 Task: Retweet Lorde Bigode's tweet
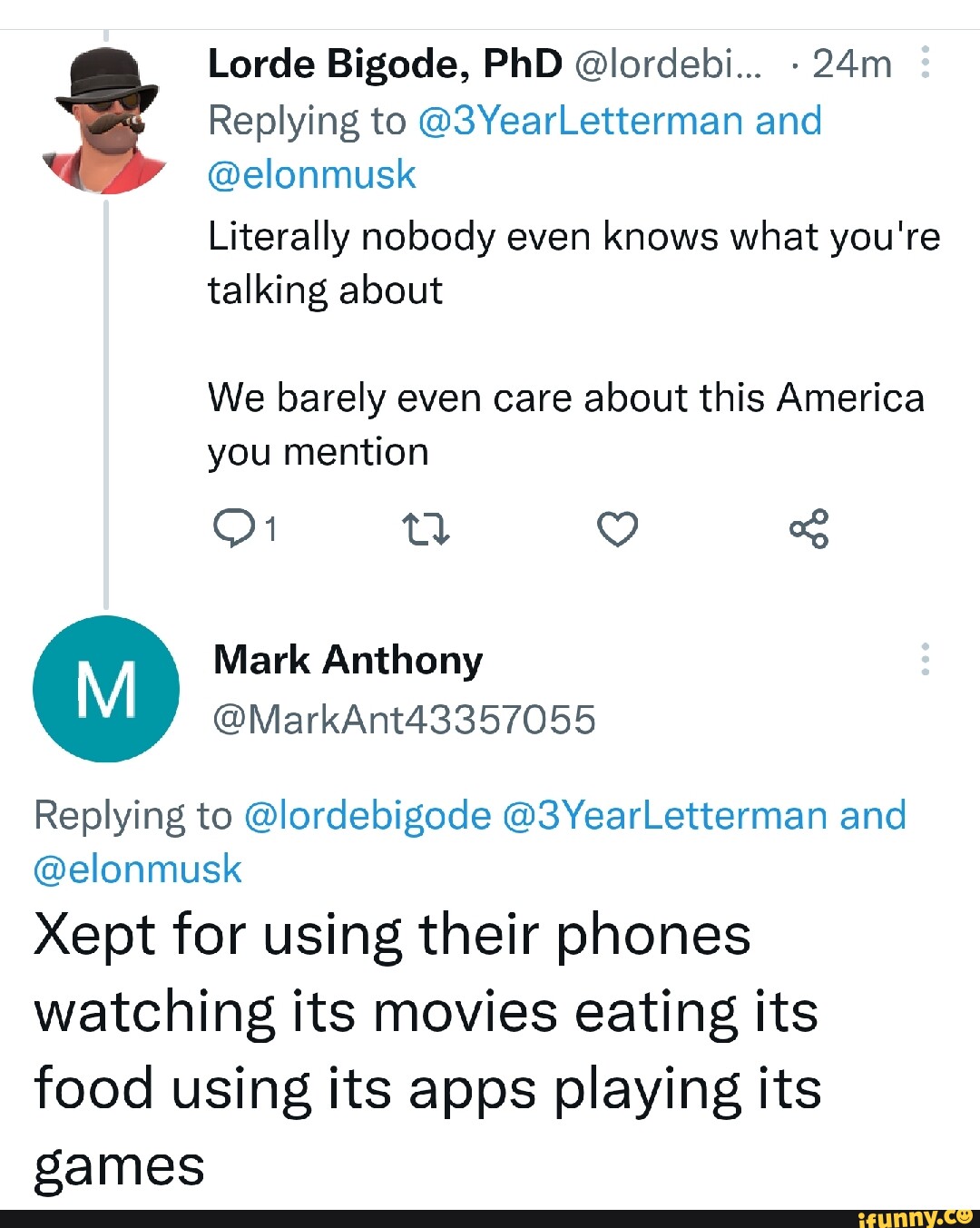pos(426,528)
